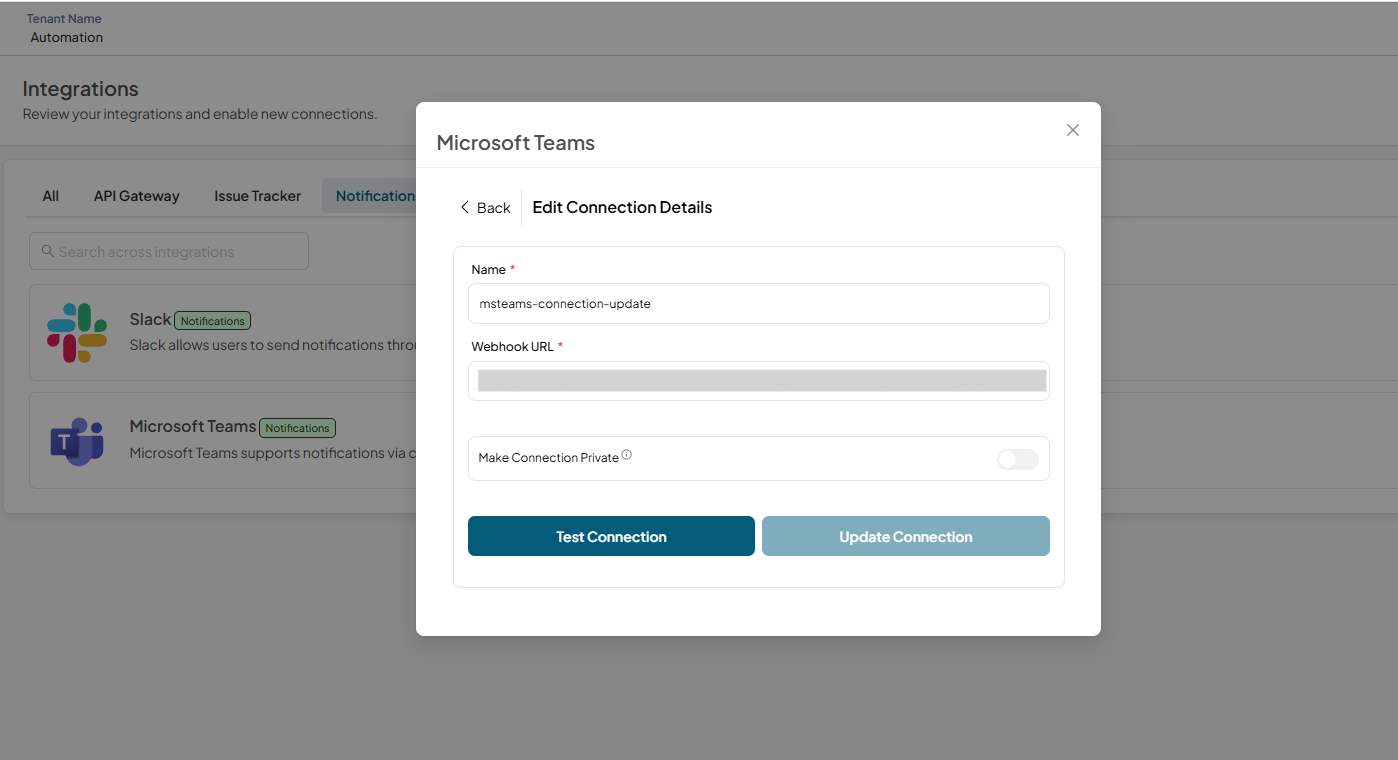Open the Issue Tracker tab
This screenshot has height=760, width=1398.
click(257, 196)
